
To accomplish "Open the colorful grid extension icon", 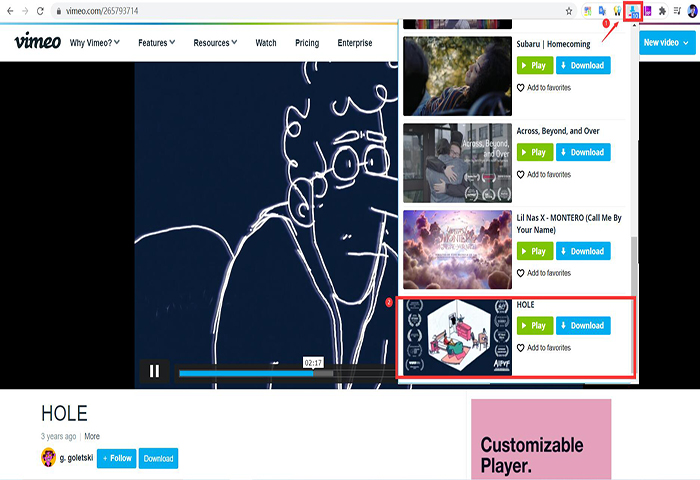I will tap(588, 11).
